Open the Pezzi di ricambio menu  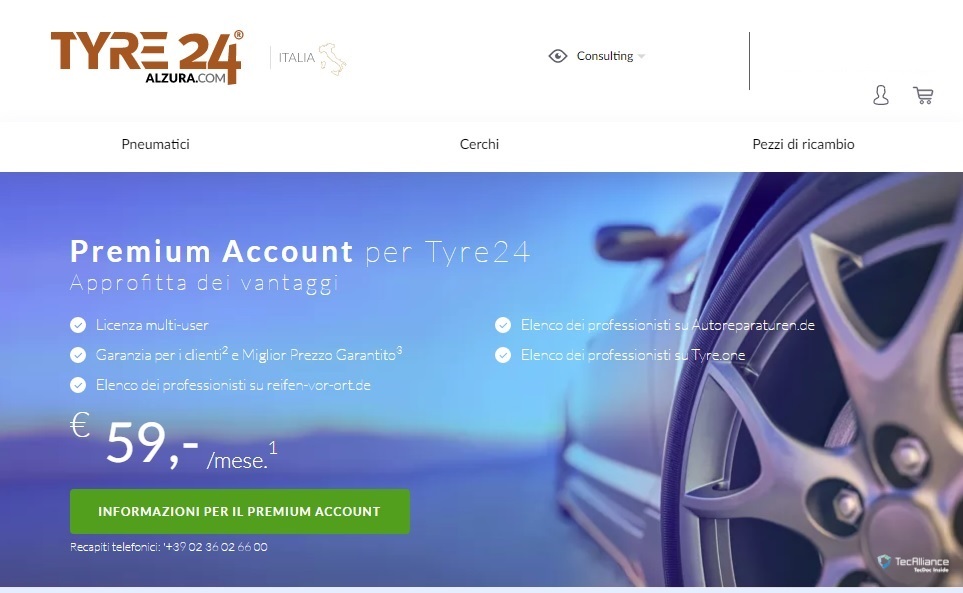803,144
